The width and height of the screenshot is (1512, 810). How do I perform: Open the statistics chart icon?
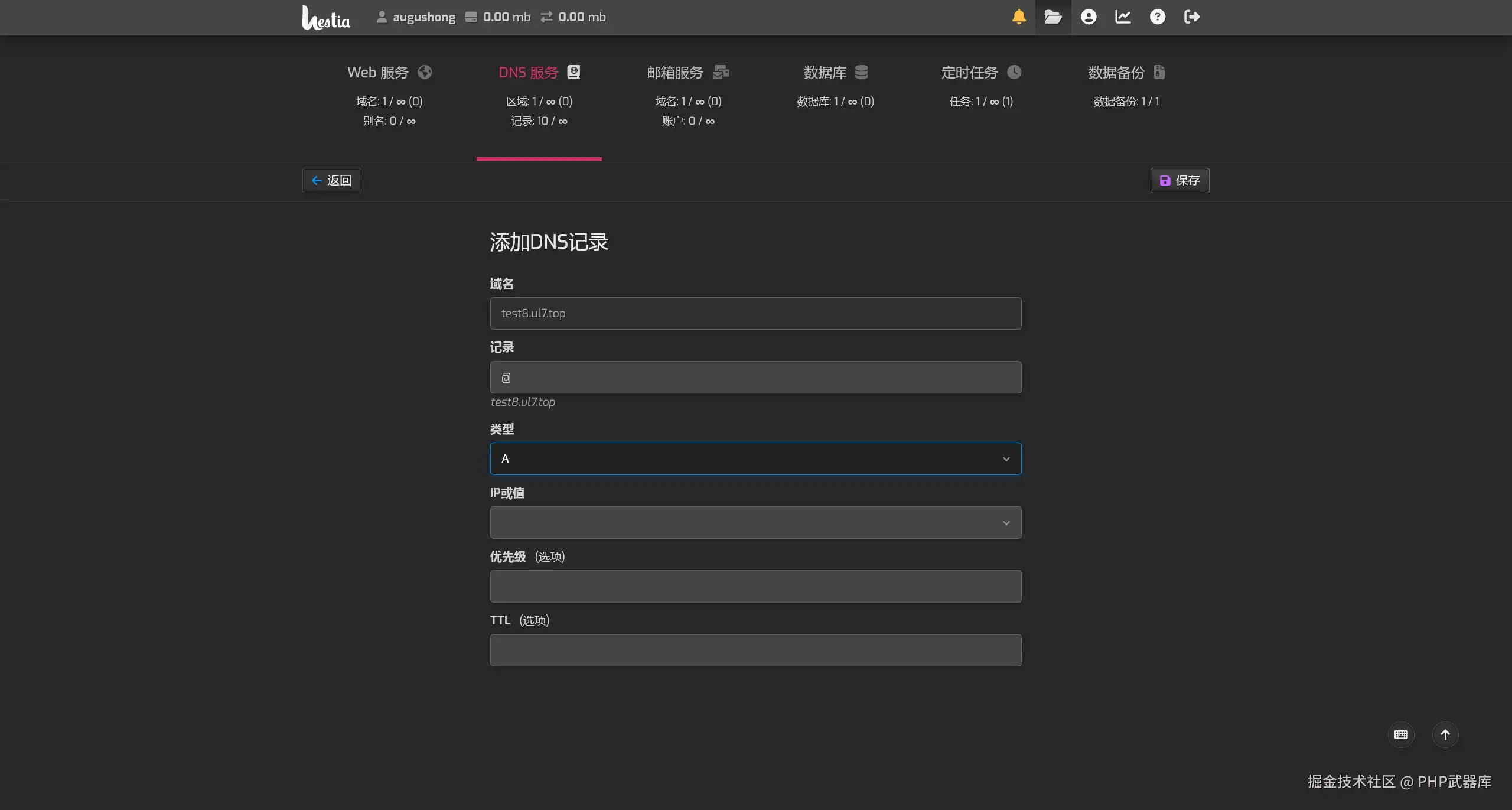point(1123,17)
